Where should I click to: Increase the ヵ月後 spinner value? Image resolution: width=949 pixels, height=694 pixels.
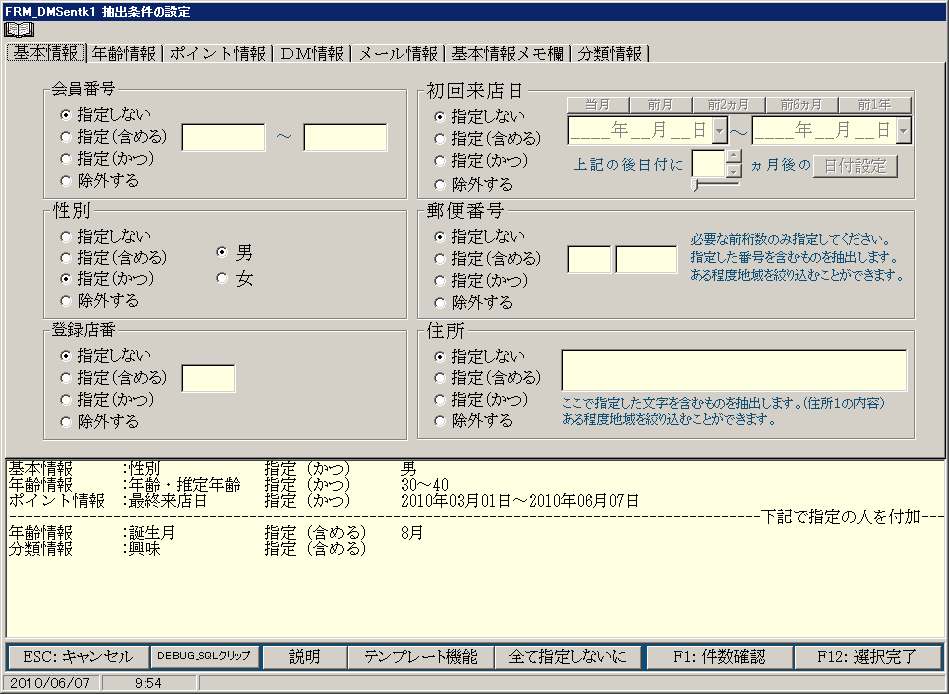(734, 156)
